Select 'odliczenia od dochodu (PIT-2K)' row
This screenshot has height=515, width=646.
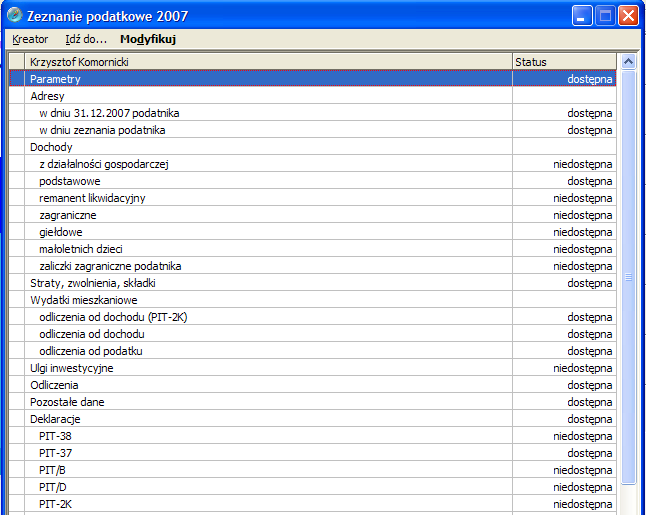[313, 317]
